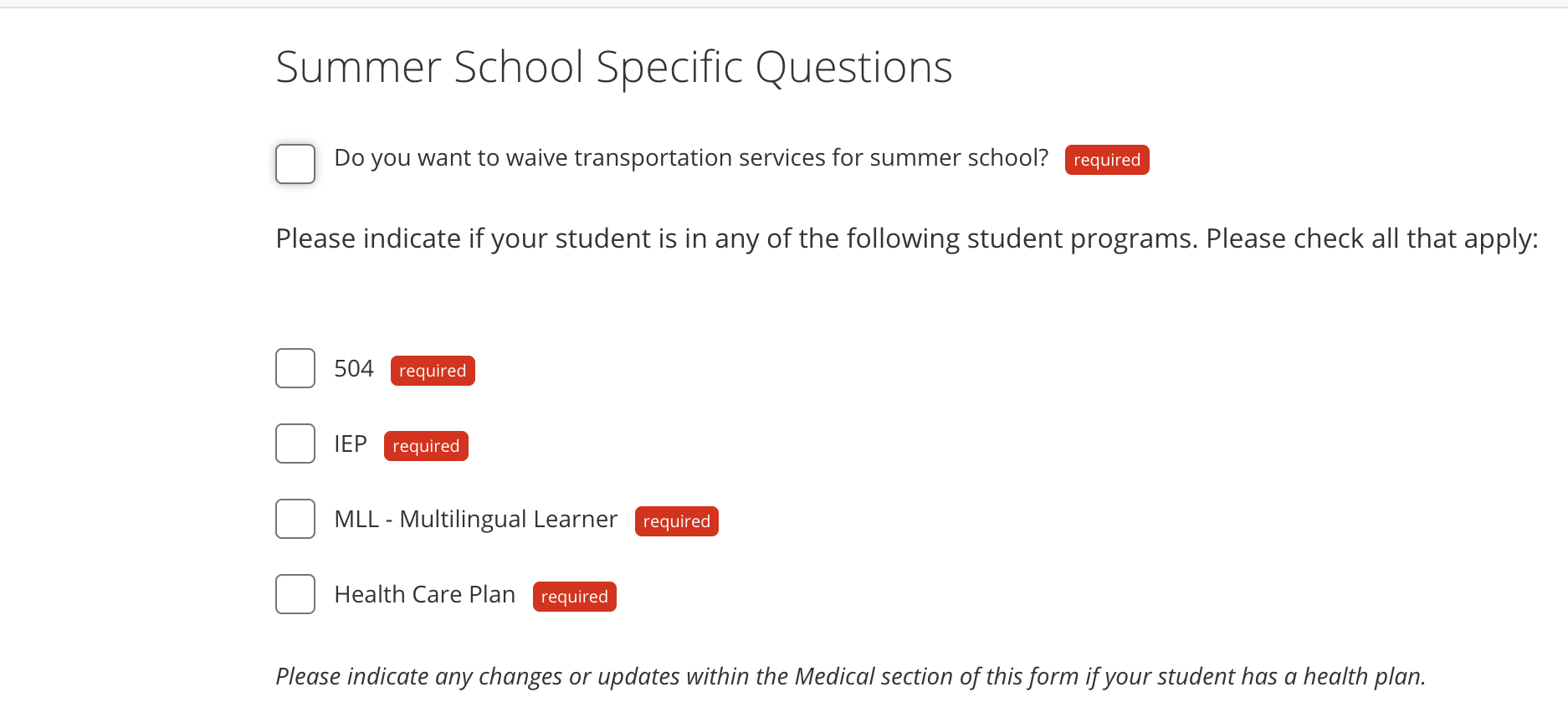Click the 'MLL - Multilingual Learner' label
Screen dimensions: 1568x728
click(x=475, y=520)
